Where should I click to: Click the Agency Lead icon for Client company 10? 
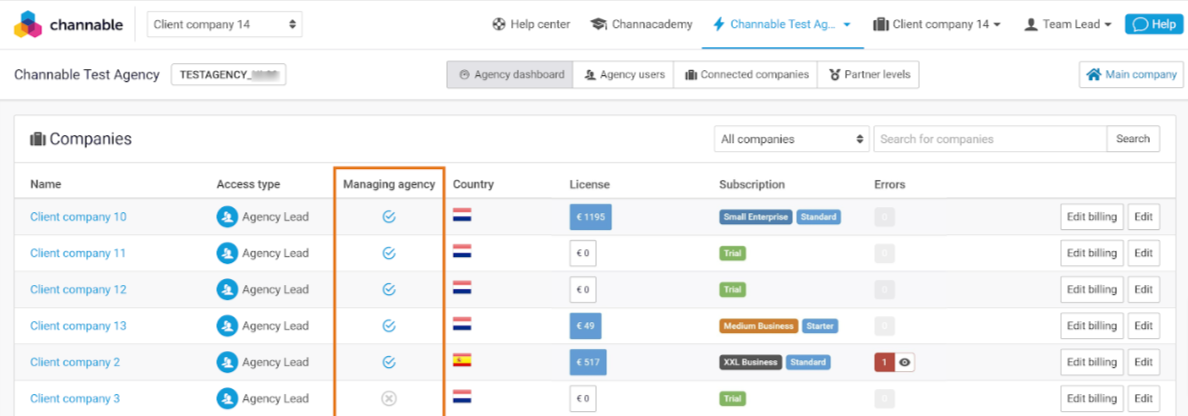[227, 217]
